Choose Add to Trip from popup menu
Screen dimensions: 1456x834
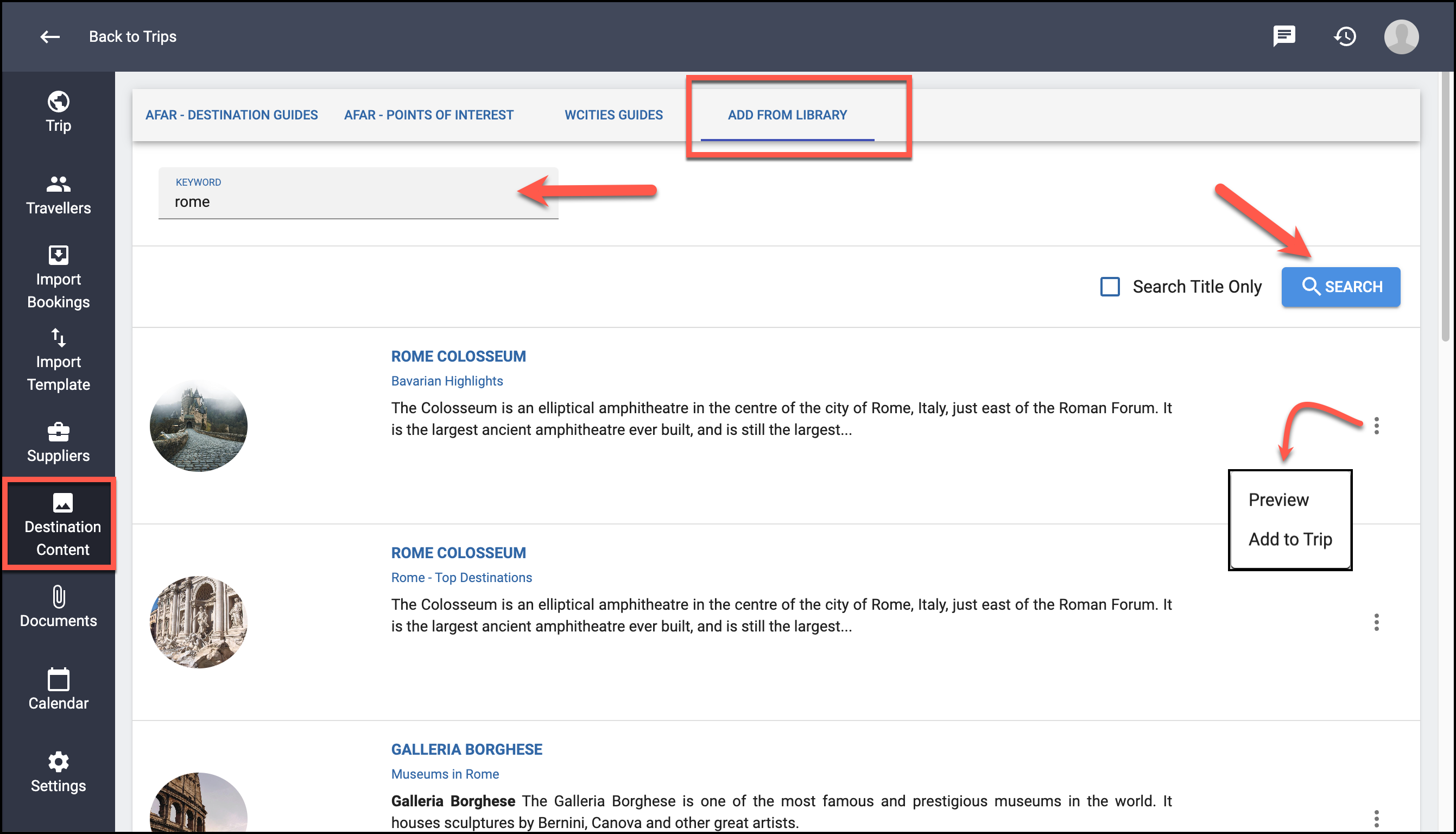point(1290,540)
